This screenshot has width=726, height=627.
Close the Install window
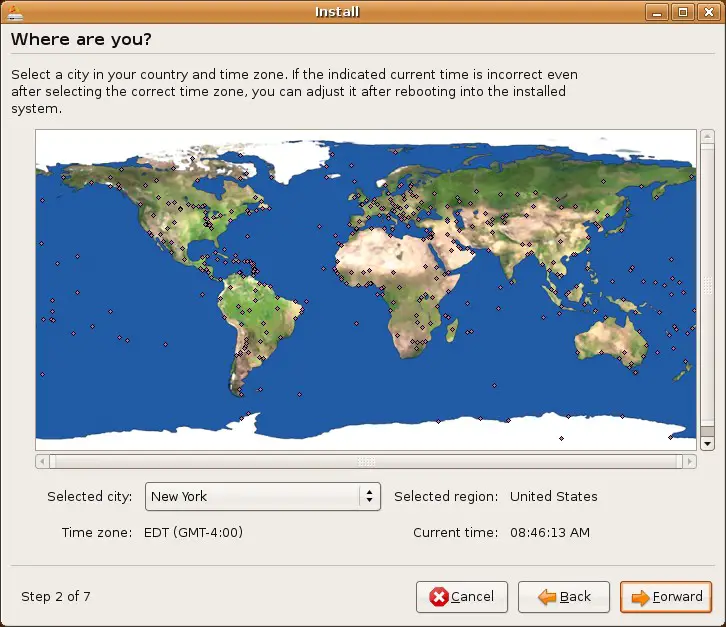(x=709, y=13)
